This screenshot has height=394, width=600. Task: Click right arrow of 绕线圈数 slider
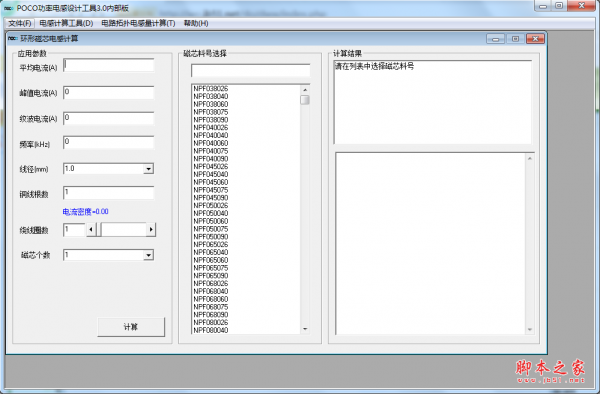click(x=151, y=230)
